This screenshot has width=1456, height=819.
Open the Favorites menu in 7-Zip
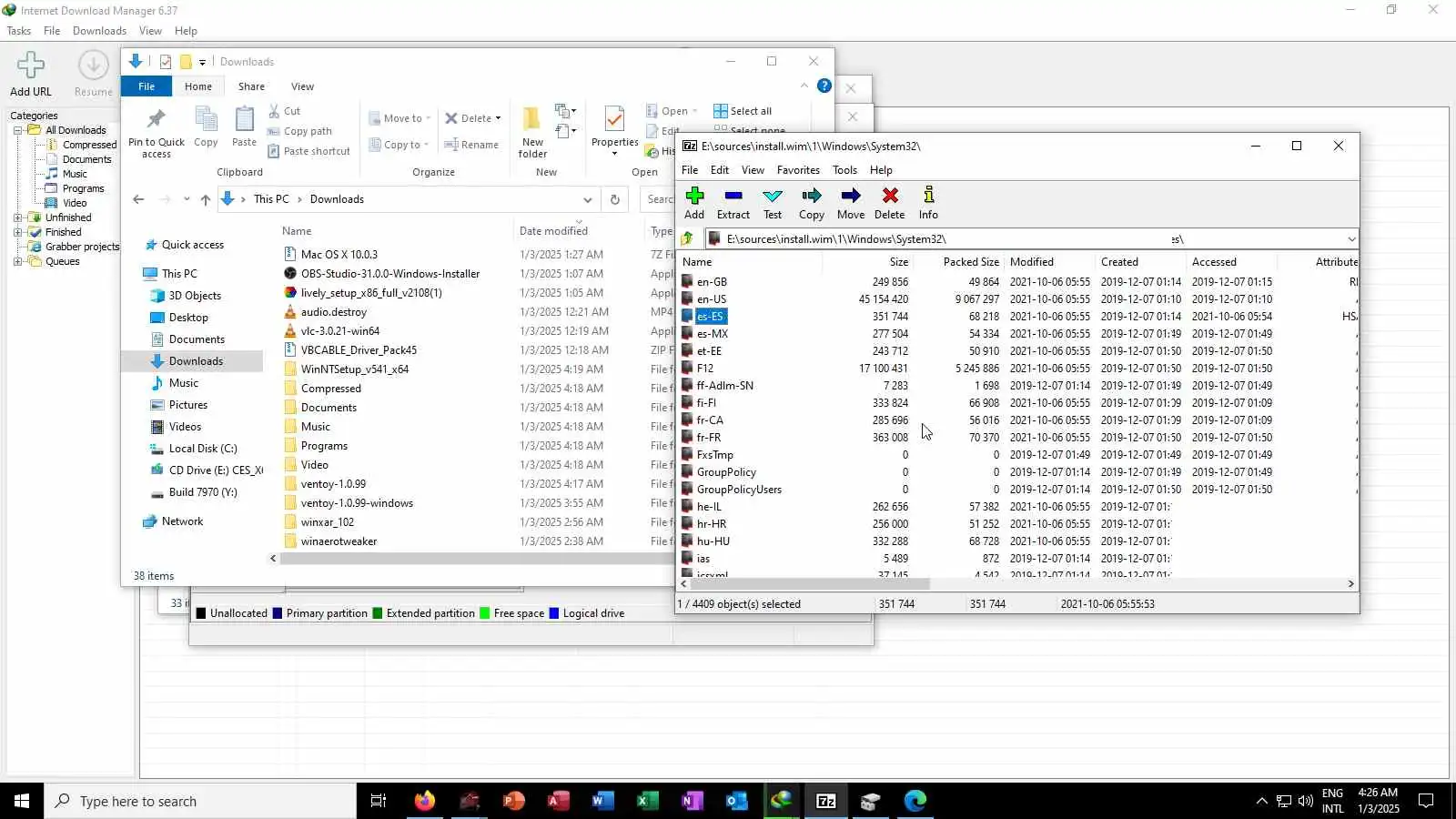point(798,170)
